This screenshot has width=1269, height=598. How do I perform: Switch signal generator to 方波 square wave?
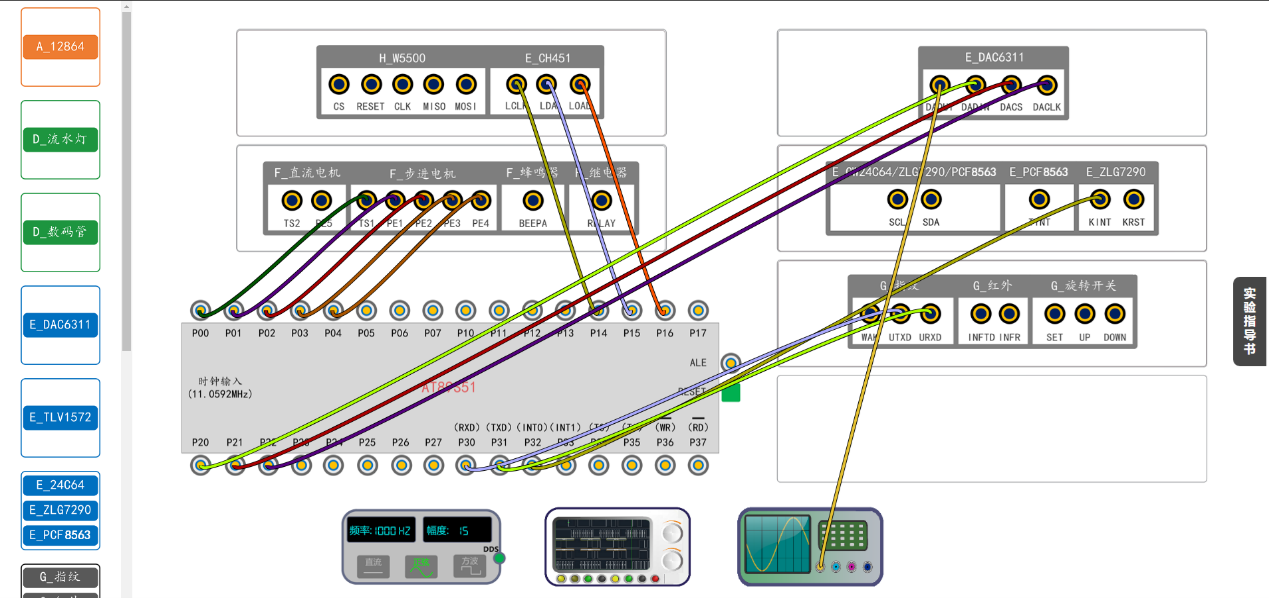(x=469, y=566)
